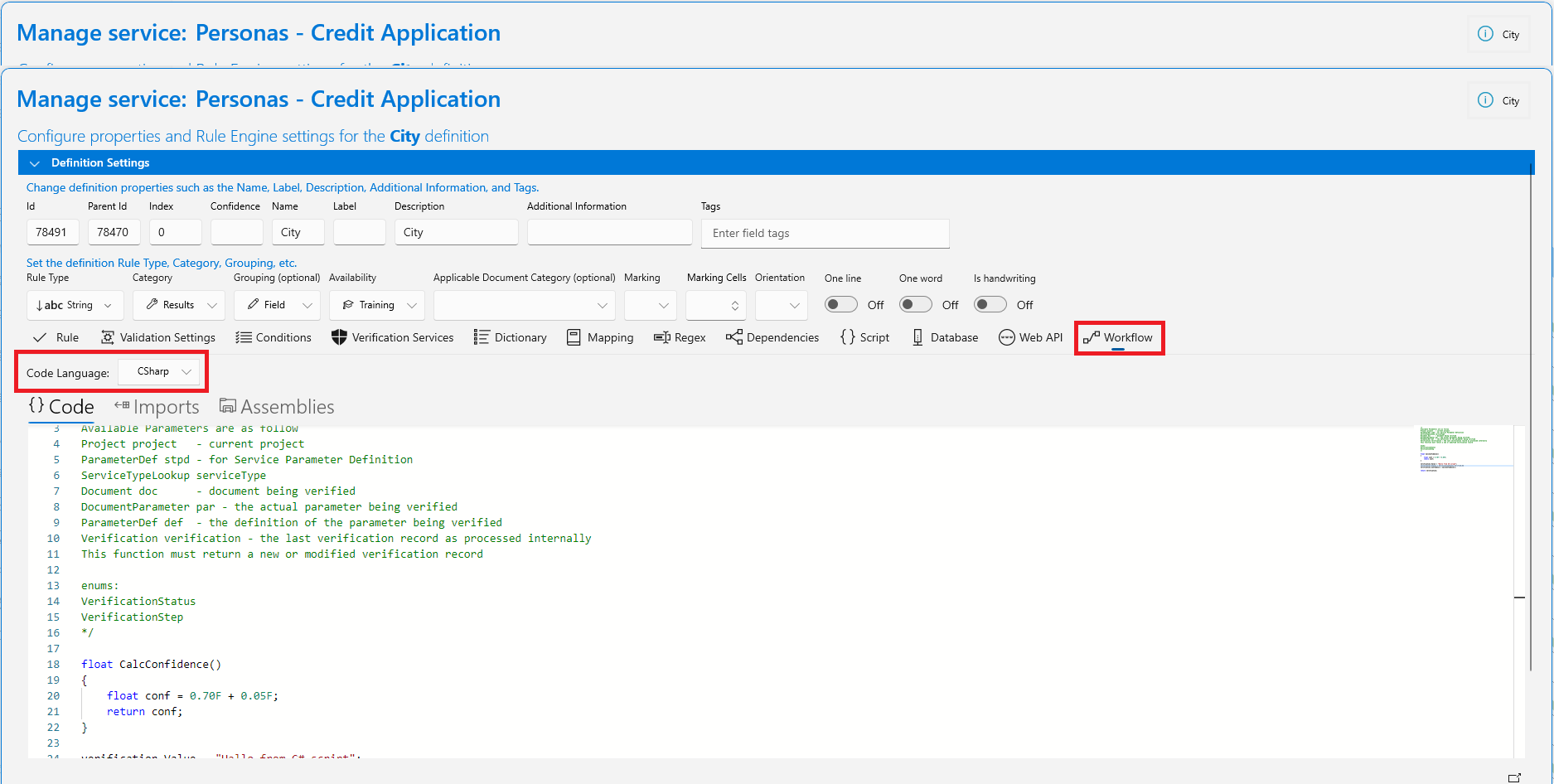Click the Description field containing City
1554x784 pixels.
[x=457, y=232]
